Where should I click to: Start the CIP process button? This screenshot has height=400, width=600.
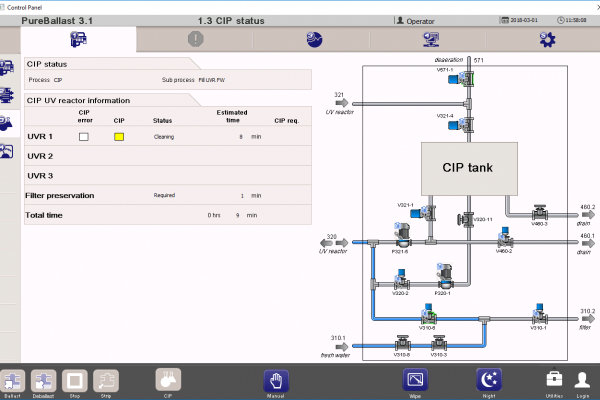168,380
